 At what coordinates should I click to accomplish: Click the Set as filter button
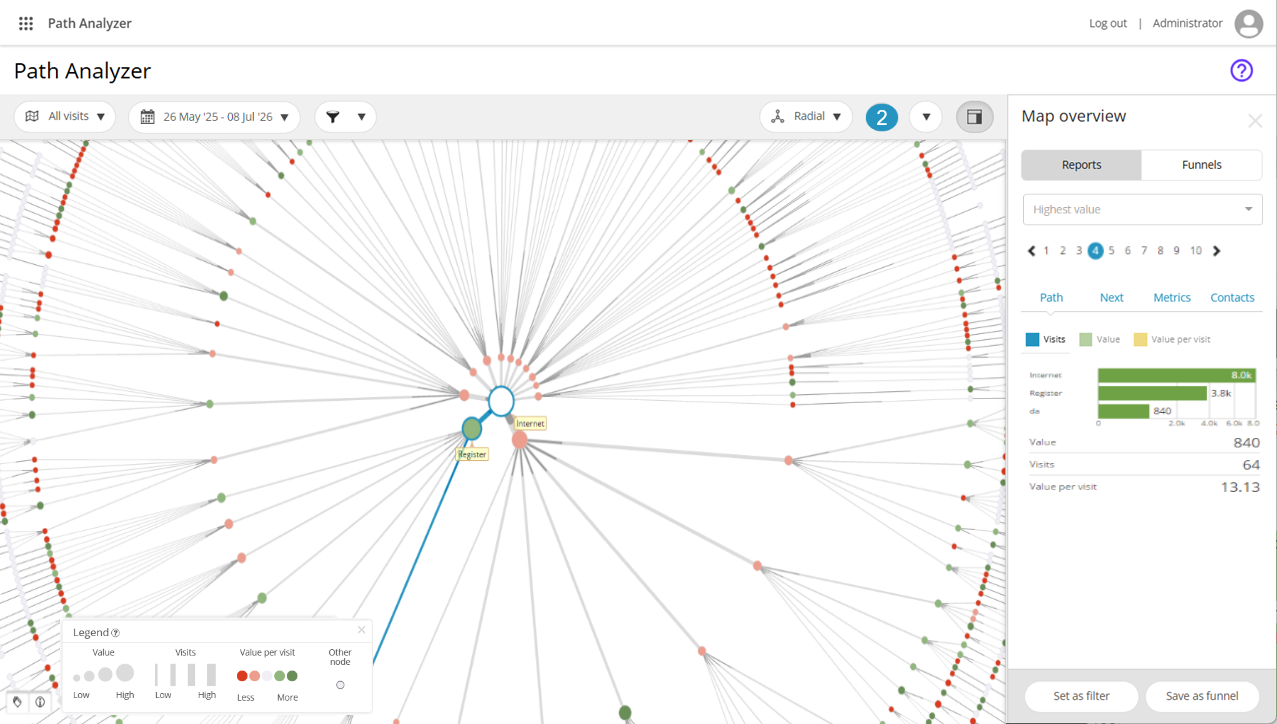click(1082, 696)
